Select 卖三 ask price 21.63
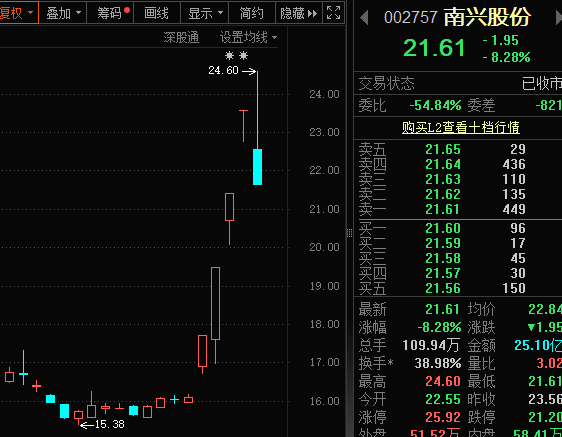 pyautogui.click(x=443, y=179)
